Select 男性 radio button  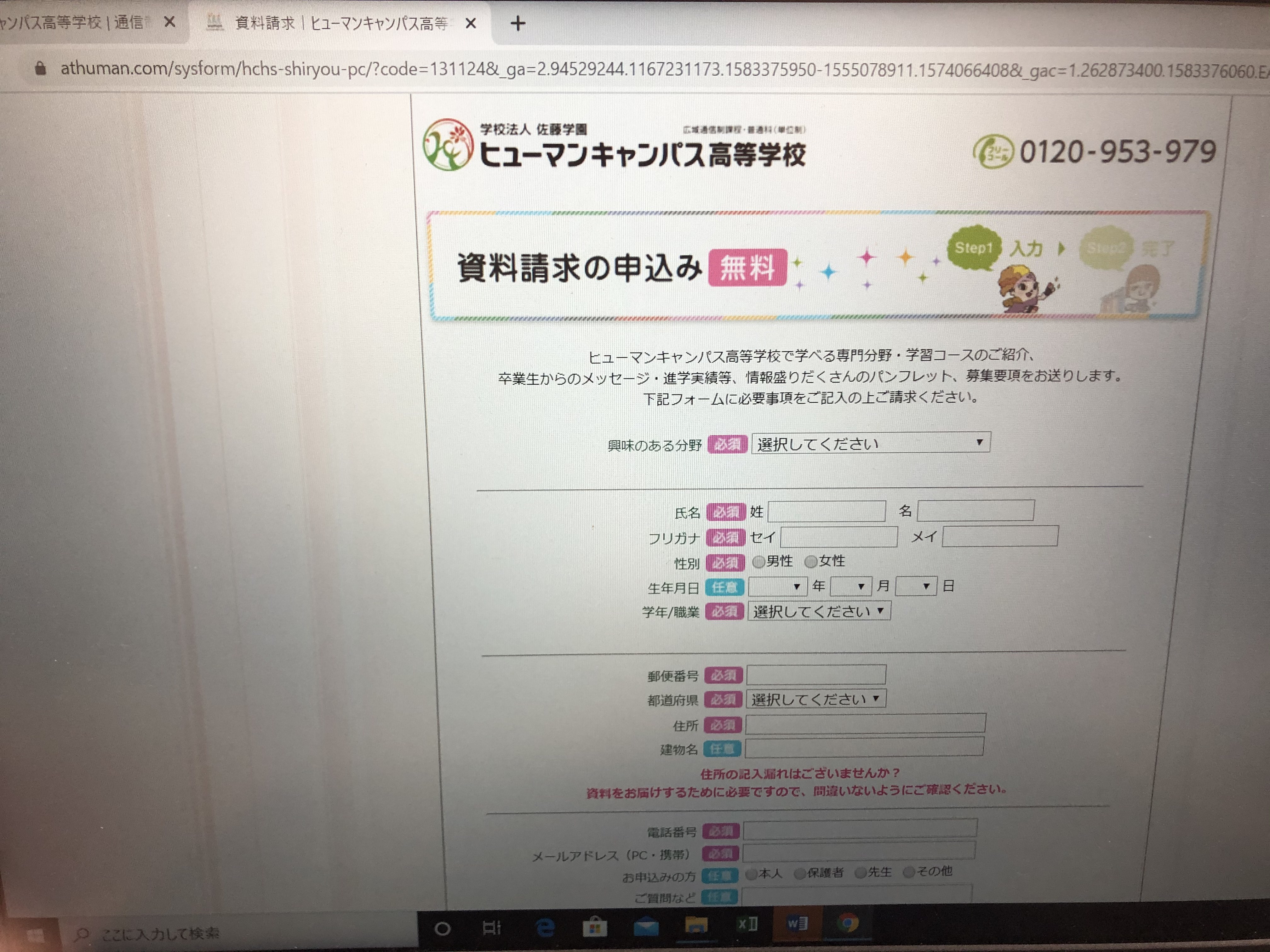758,562
